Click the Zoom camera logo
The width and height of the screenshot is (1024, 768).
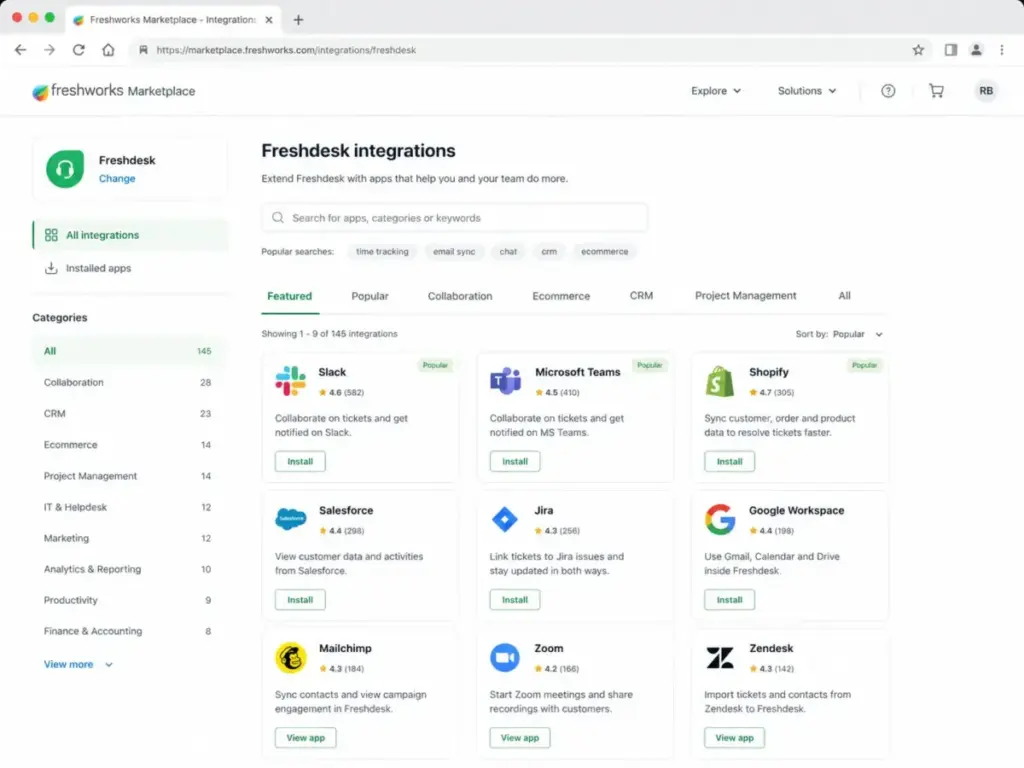point(505,658)
